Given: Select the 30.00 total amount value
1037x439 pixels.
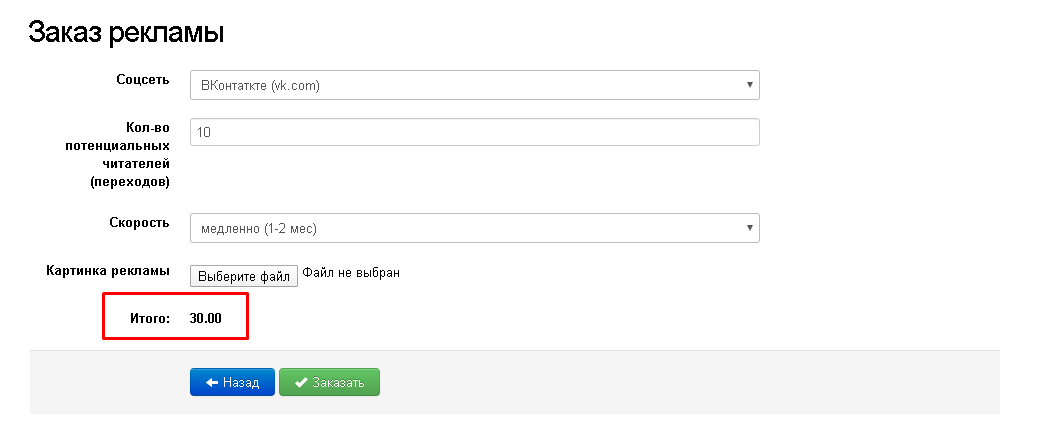Looking at the screenshot, I should tap(205, 319).
